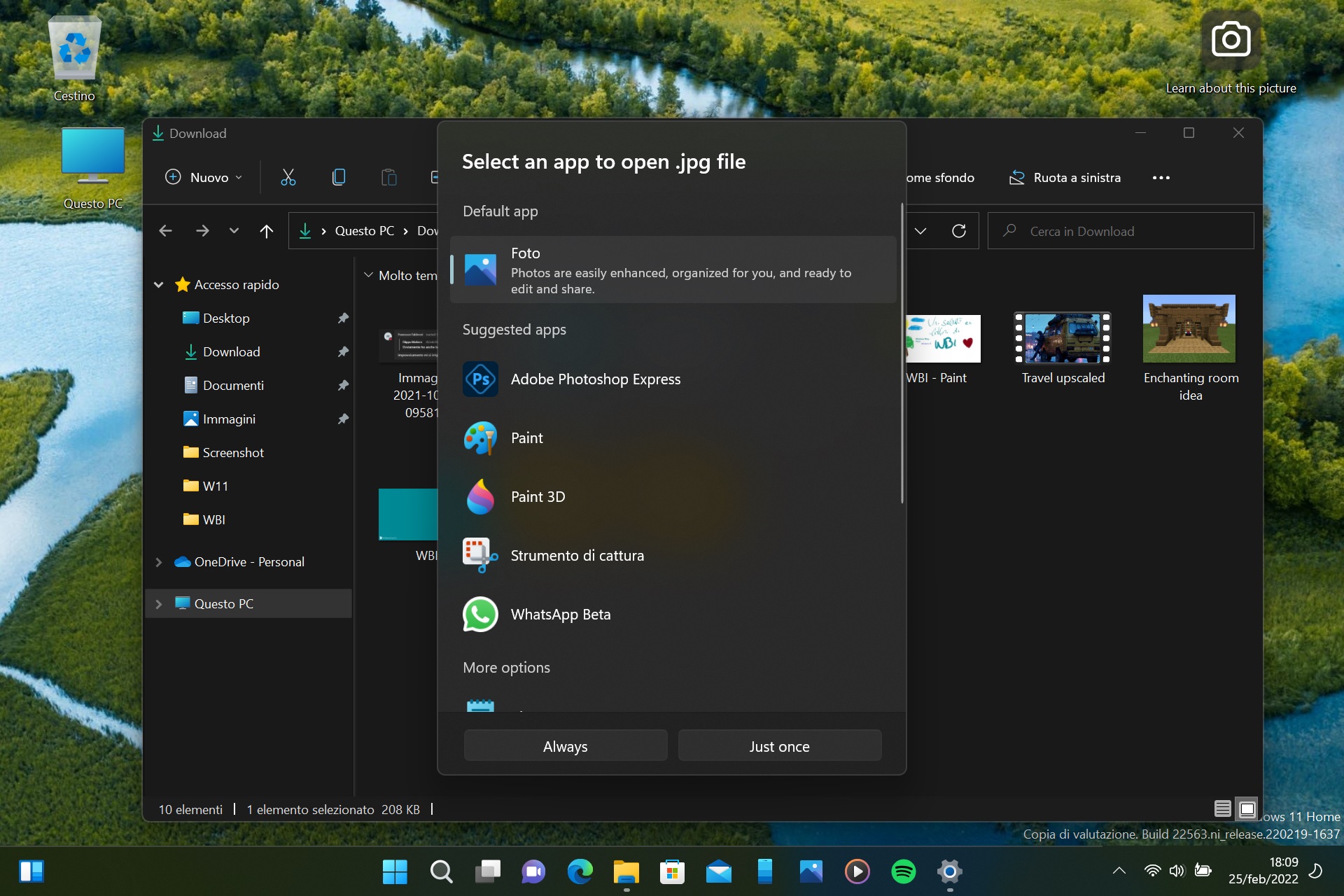
Task: Launch Microsoft Edge from taskbar
Action: (x=580, y=871)
